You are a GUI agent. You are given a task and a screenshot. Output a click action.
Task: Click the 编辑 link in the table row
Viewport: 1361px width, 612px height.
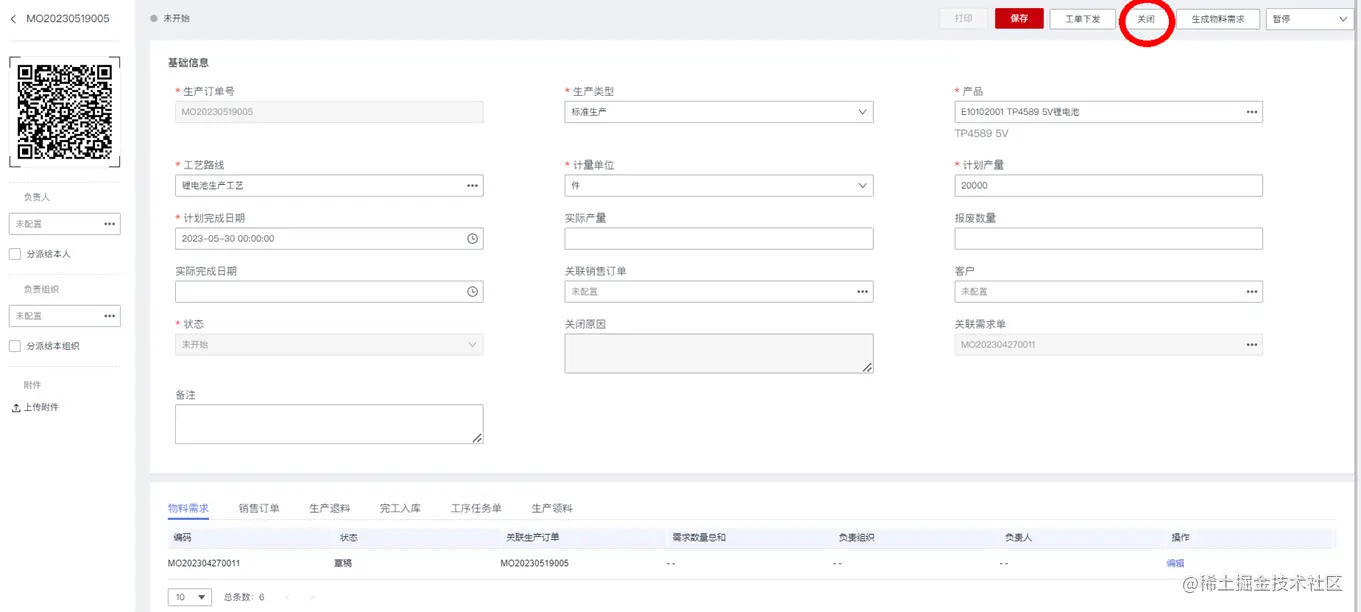(x=1175, y=564)
